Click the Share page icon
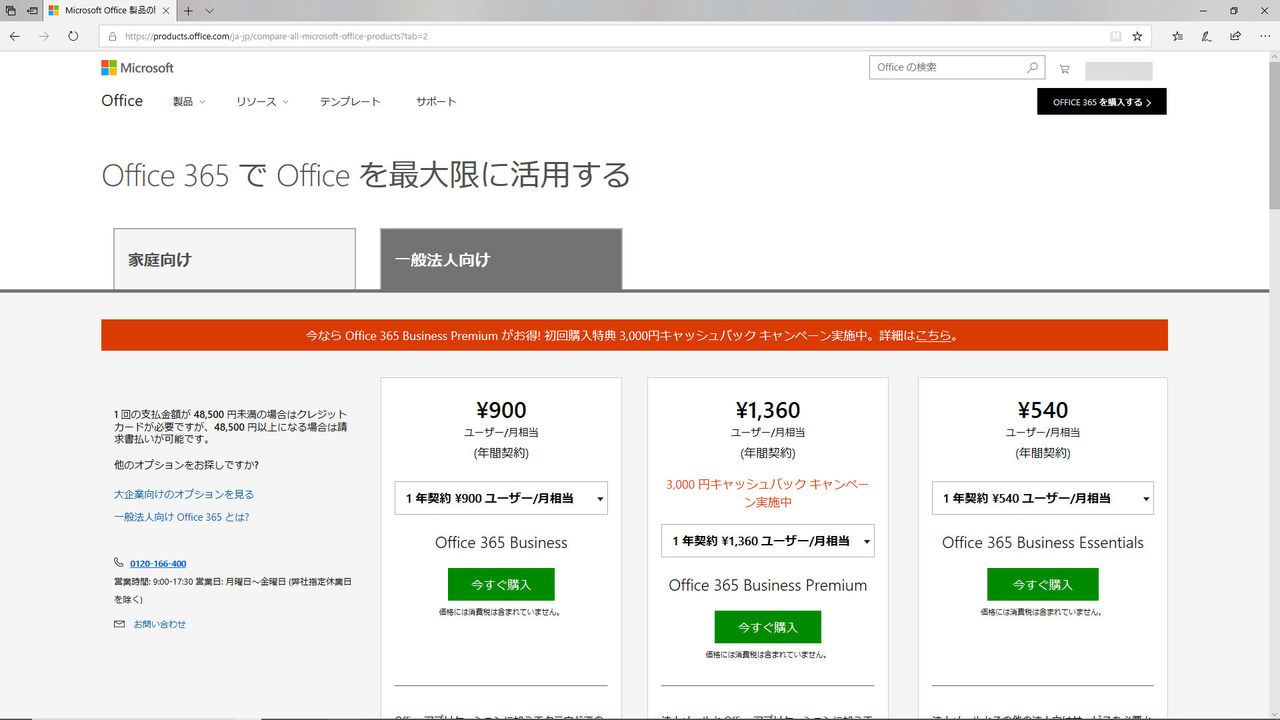Viewport: 1280px width, 720px height. (1236, 36)
